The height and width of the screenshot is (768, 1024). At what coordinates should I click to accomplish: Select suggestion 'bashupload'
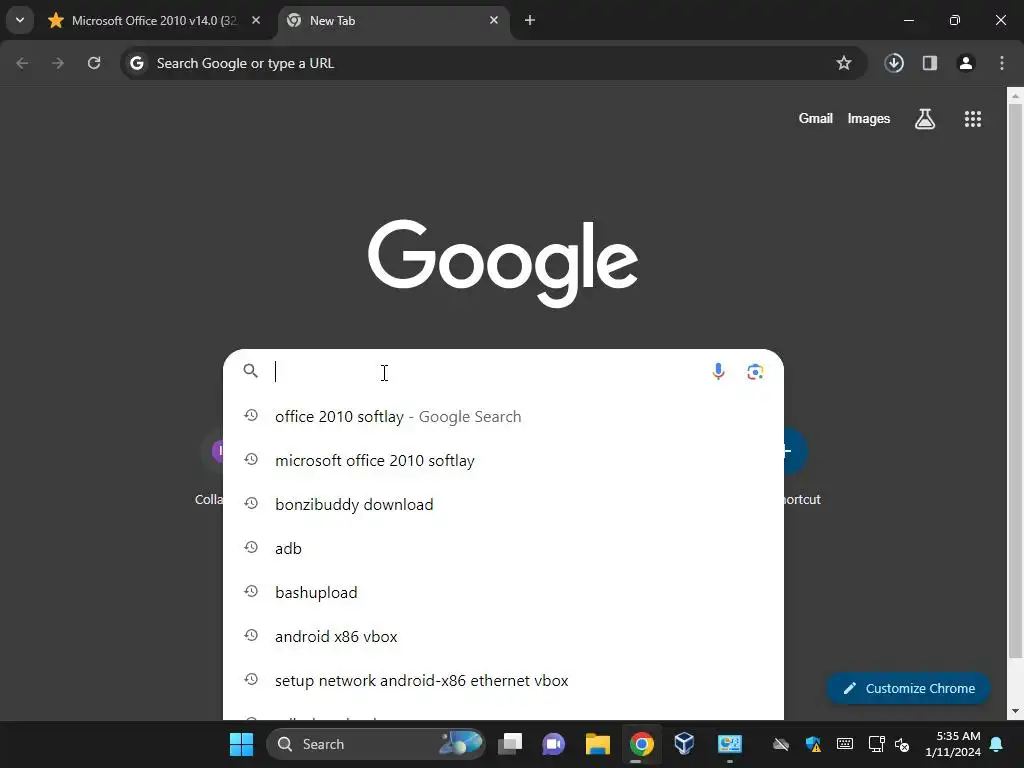tap(503, 592)
